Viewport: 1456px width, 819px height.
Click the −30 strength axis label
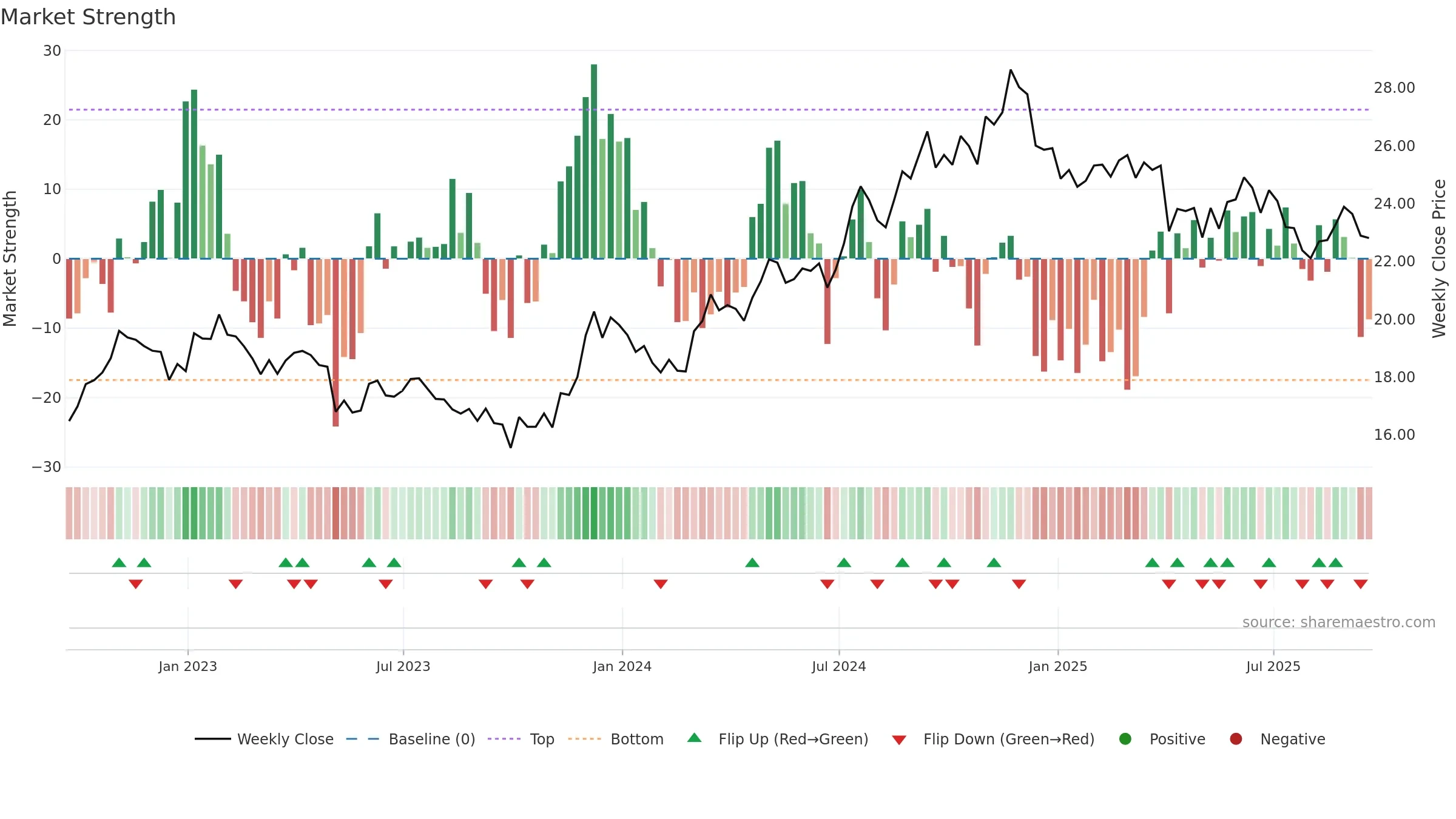[x=47, y=467]
